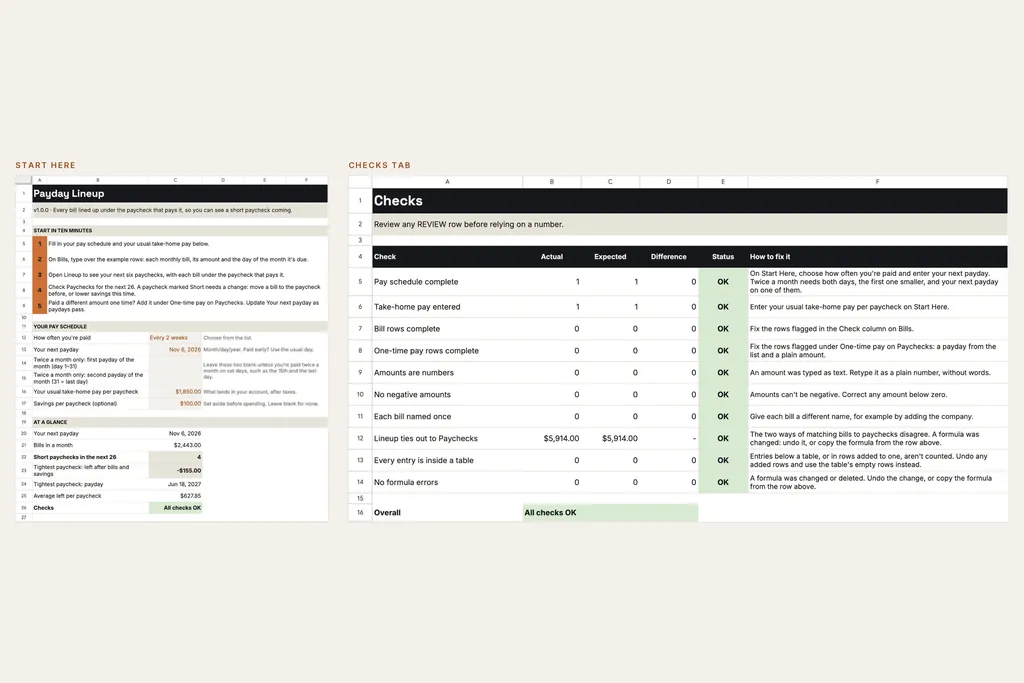Select column C header in Start Here sheet
Viewport: 1024px width, 683px height.
175,180
